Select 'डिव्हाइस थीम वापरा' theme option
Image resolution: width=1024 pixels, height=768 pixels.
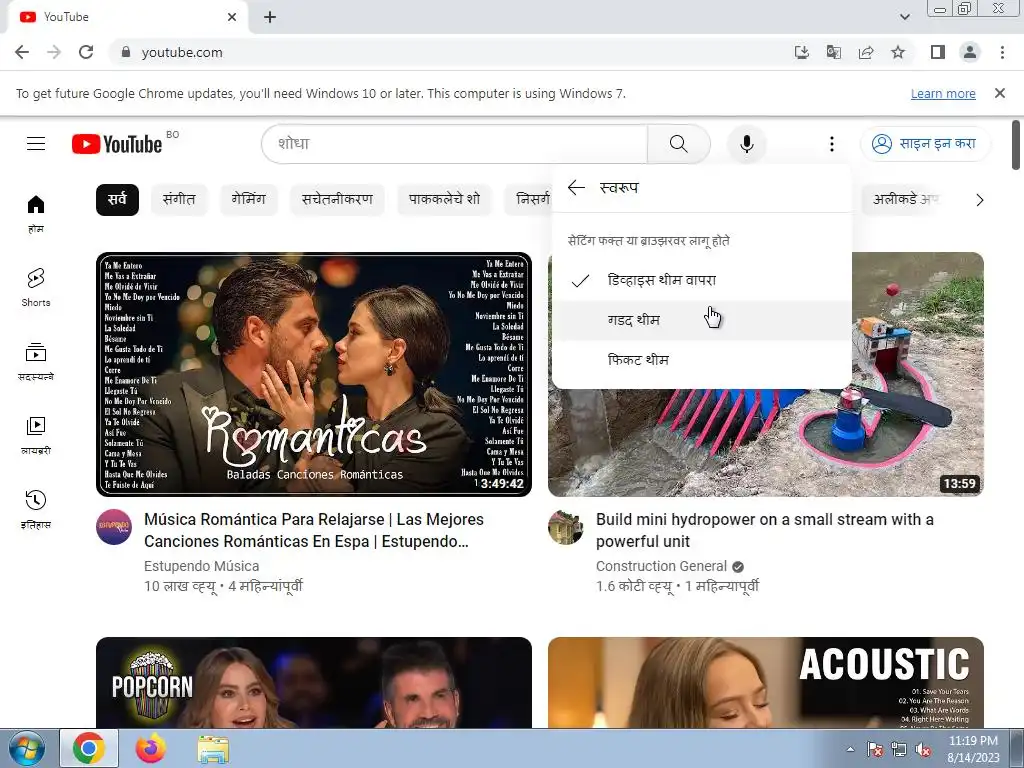point(702,280)
